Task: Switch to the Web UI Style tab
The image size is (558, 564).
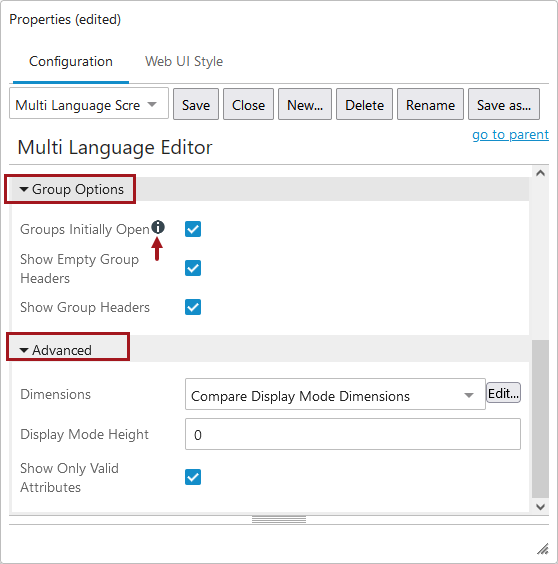Action: pos(184,62)
